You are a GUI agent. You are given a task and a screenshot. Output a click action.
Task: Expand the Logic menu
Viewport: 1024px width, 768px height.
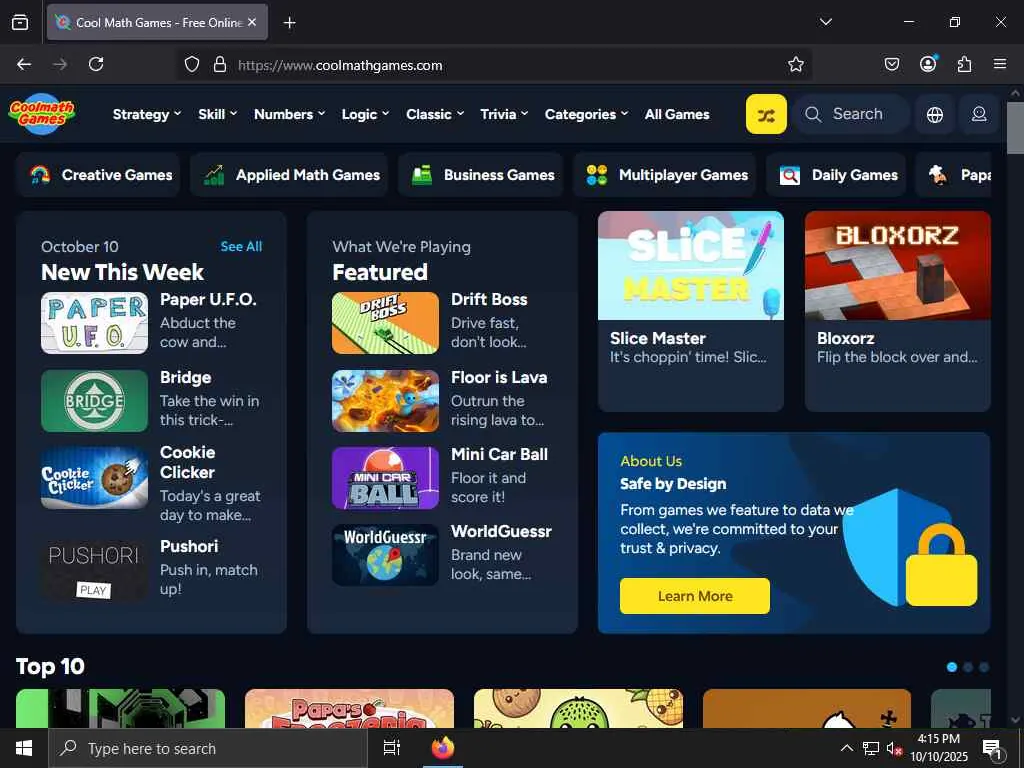point(365,114)
